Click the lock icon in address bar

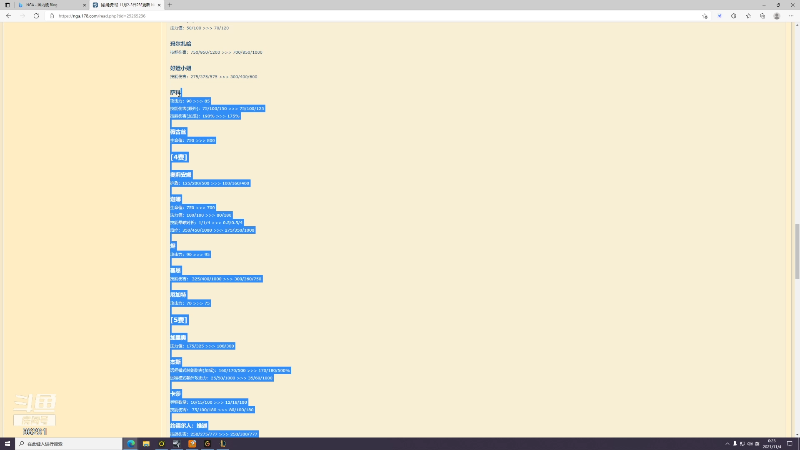(52, 16)
